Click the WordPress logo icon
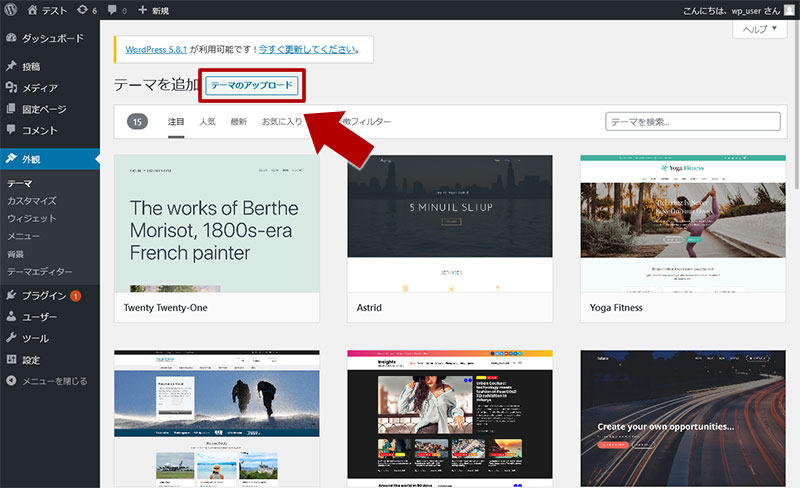This screenshot has width=800, height=488. (x=10, y=9)
